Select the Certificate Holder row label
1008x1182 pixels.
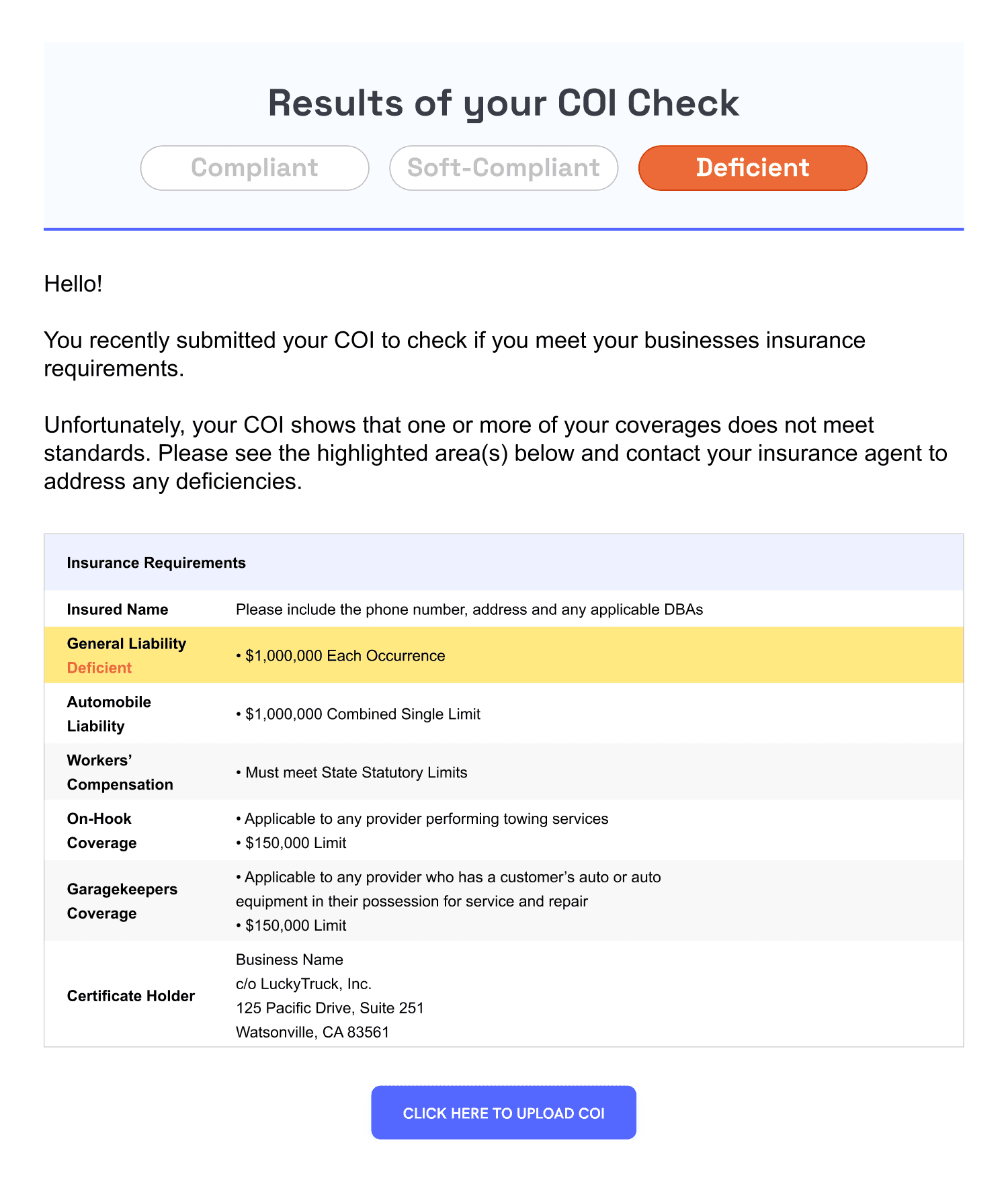click(x=131, y=996)
